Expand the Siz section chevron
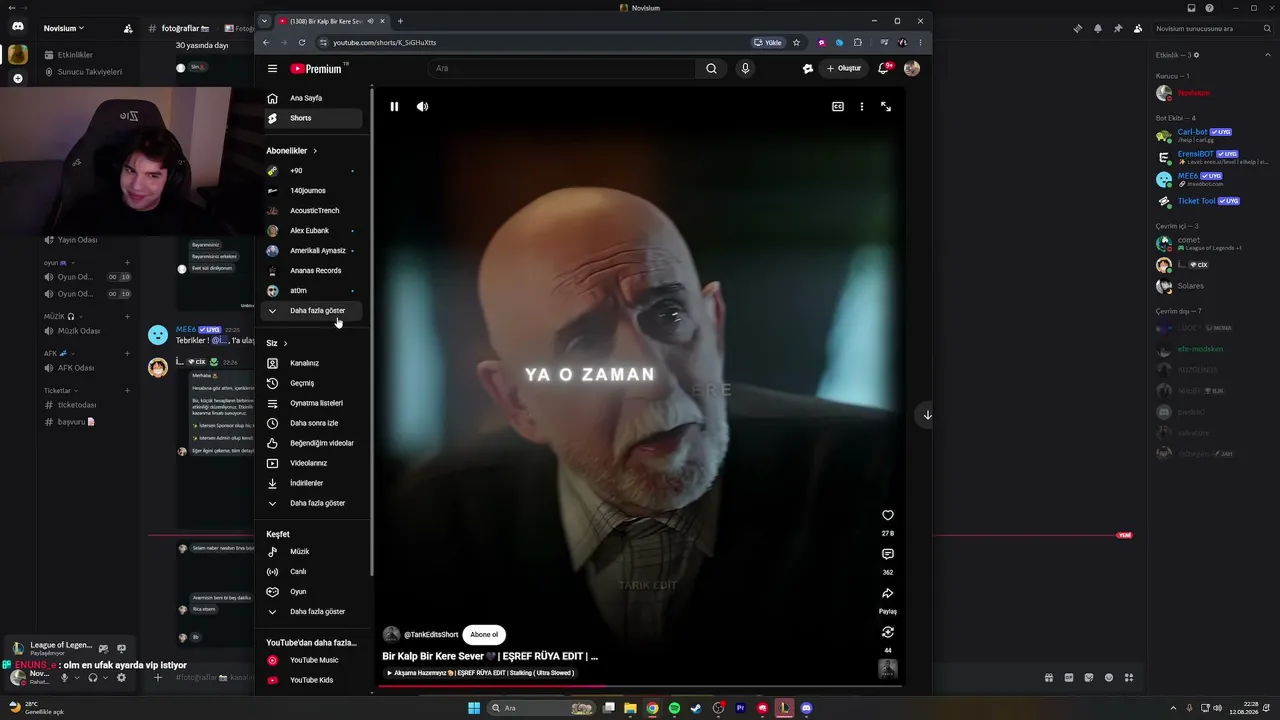This screenshot has width=1280, height=720. pos(285,343)
